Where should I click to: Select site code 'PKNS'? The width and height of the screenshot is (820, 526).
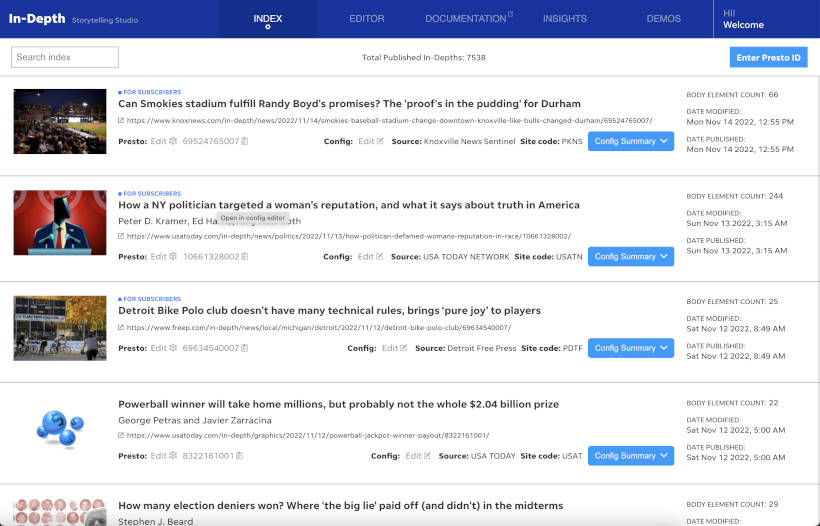tap(572, 141)
